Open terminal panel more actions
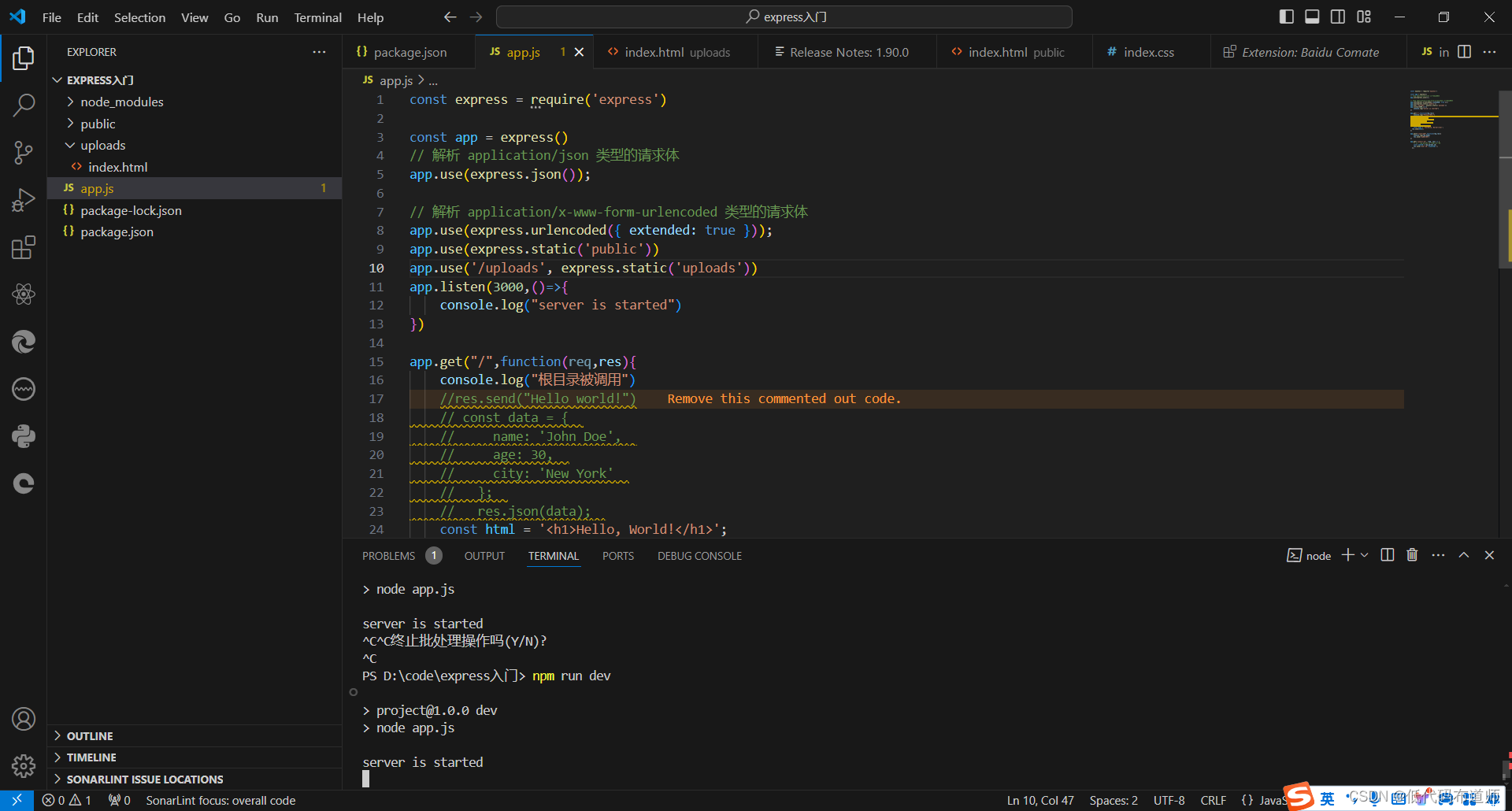Screen dimensions: 1512x811 coord(1438,555)
